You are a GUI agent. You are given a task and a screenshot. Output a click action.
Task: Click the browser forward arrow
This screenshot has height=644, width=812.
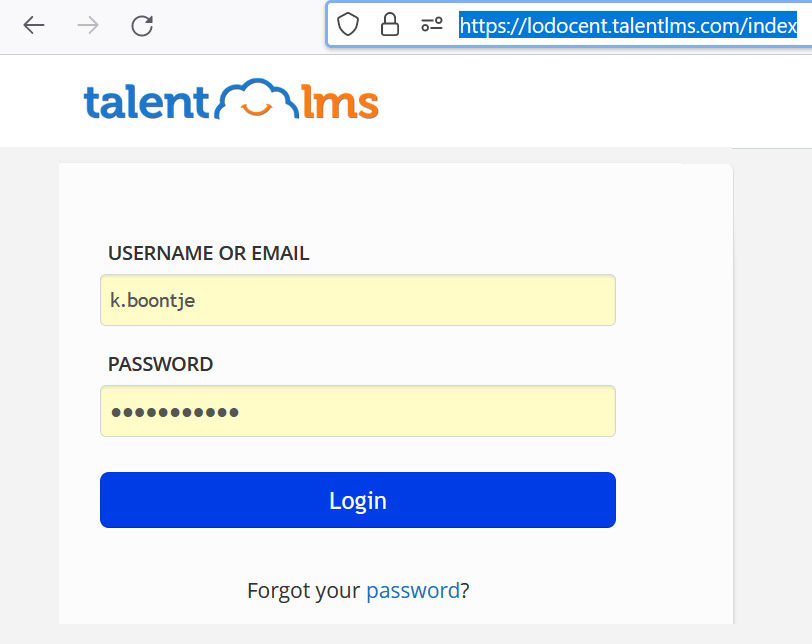(88, 26)
